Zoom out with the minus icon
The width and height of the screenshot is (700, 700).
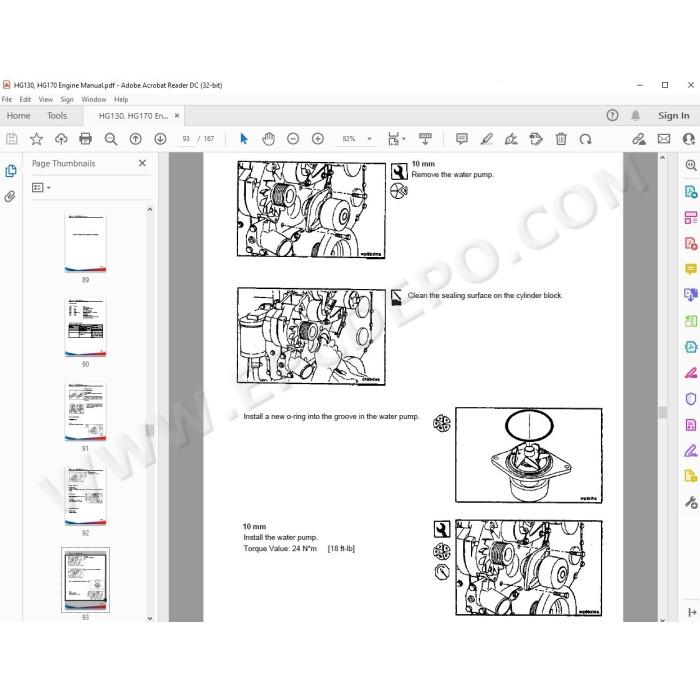293,139
